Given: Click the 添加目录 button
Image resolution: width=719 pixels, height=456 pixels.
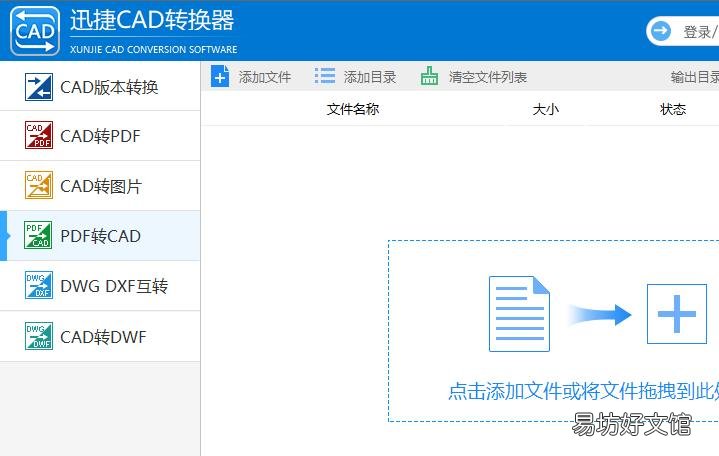Looking at the screenshot, I should pyautogui.click(x=355, y=77).
